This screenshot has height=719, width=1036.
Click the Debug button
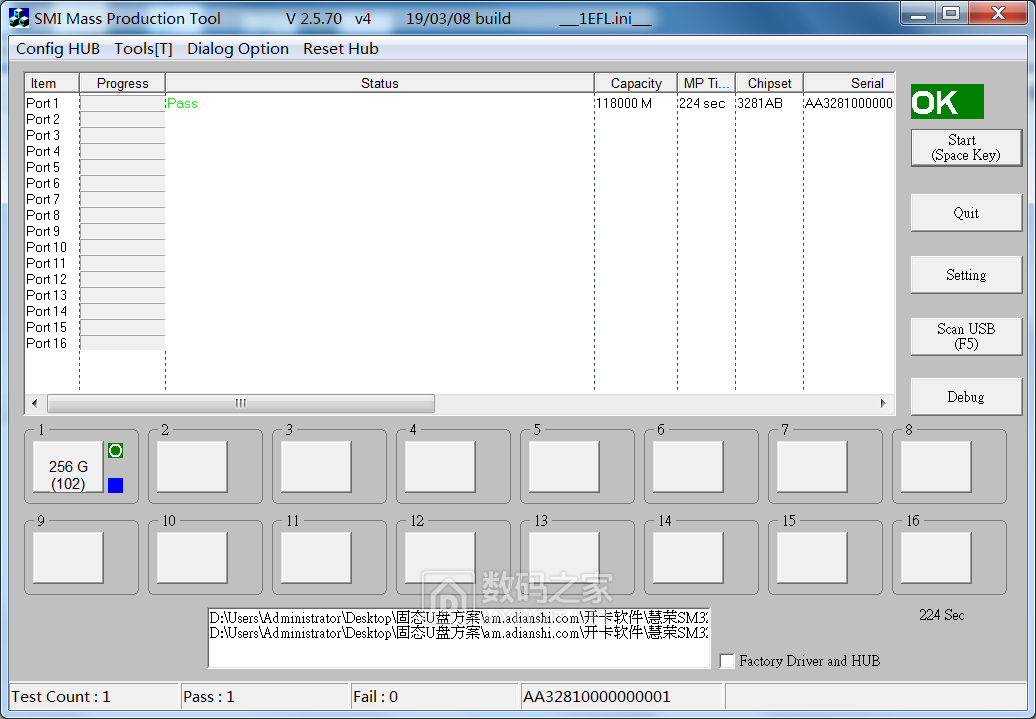[966, 397]
